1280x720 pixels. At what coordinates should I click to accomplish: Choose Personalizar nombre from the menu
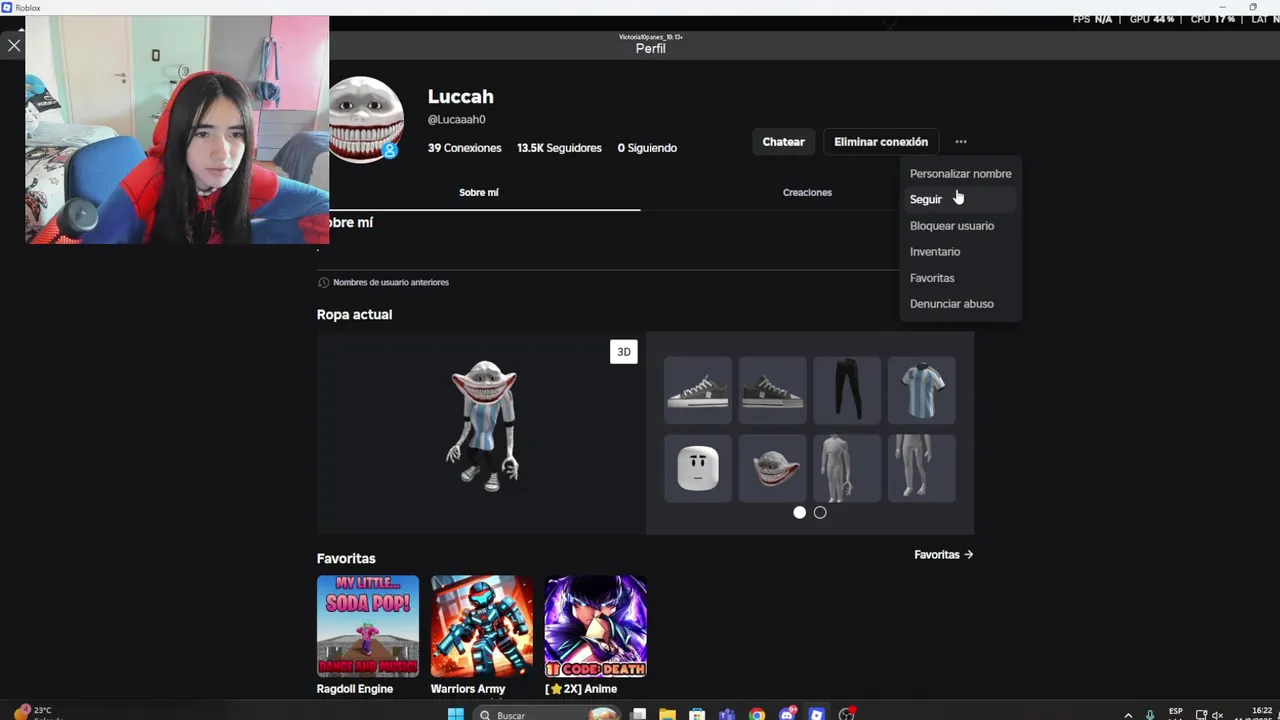960,174
